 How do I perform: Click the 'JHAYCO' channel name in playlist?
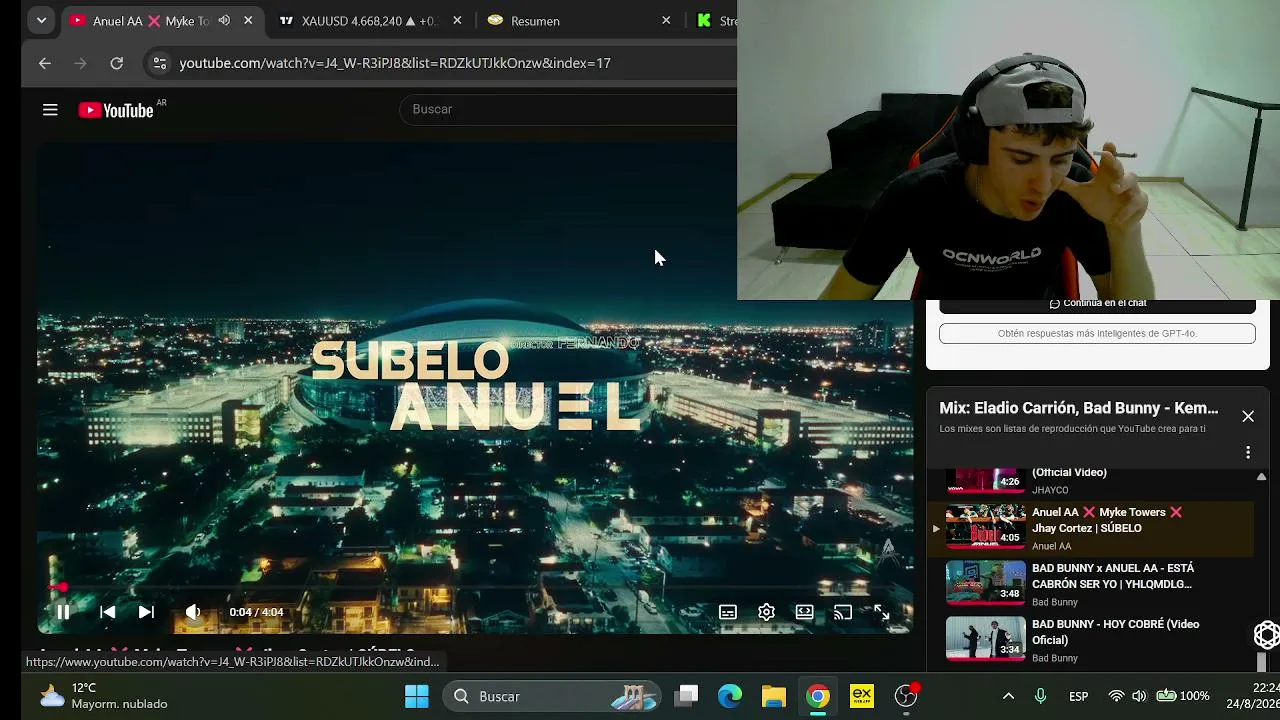click(1050, 490)
